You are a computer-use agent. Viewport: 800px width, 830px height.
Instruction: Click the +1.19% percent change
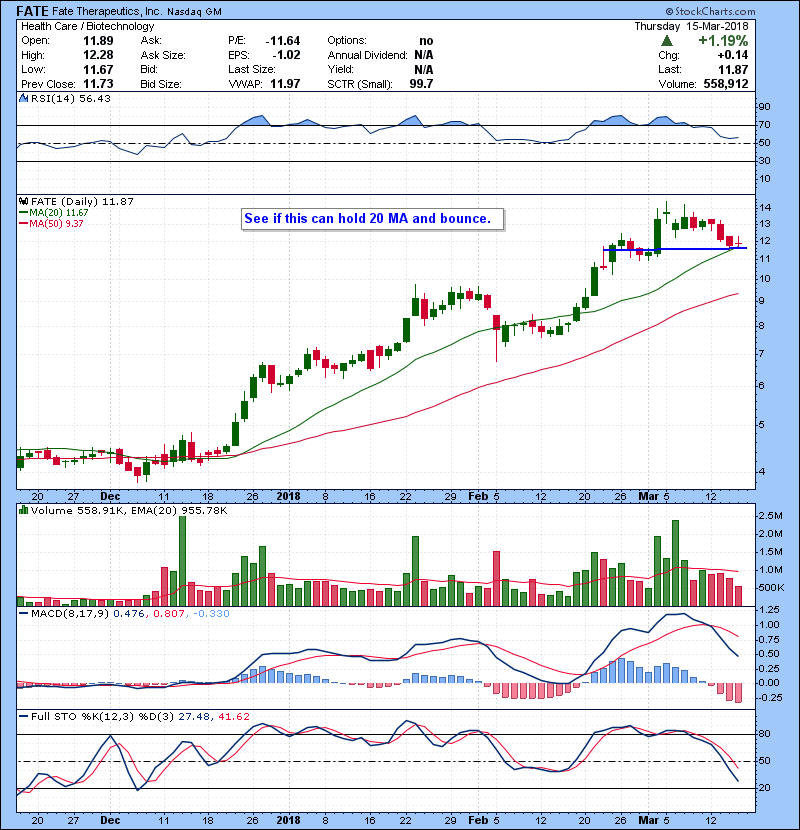pos(723,41)
